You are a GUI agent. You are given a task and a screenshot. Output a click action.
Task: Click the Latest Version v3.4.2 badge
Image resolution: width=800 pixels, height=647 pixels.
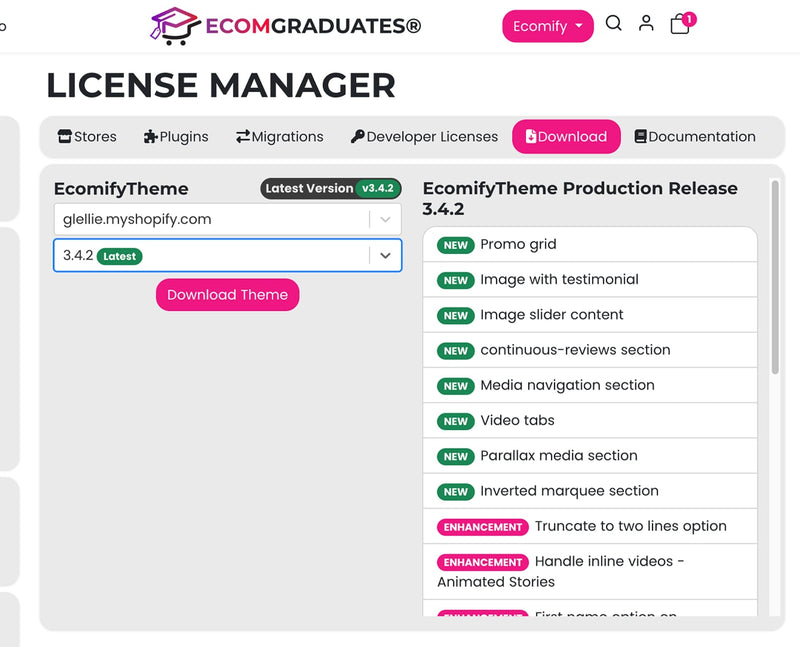(x=331, y=188)
